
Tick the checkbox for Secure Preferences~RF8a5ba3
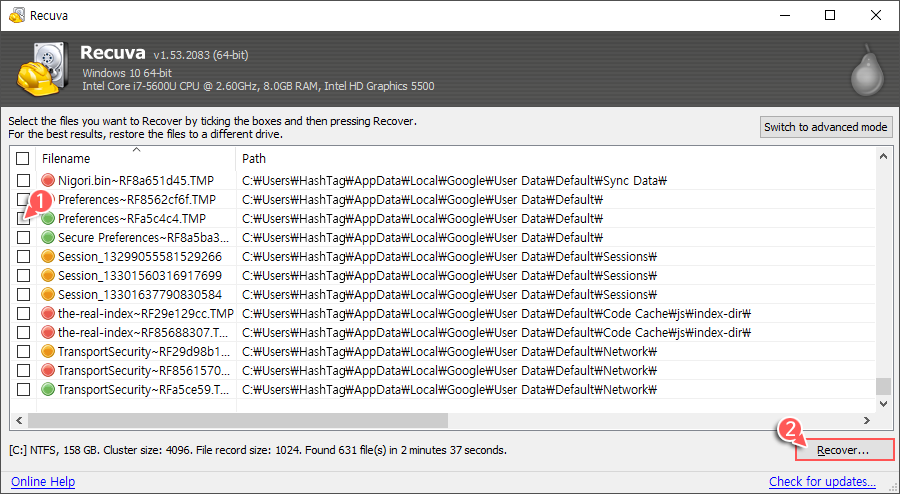coord(23,238)
